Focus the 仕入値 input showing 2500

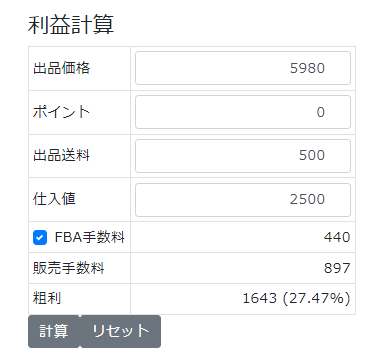pyautogui.click(x=243, y=200)
